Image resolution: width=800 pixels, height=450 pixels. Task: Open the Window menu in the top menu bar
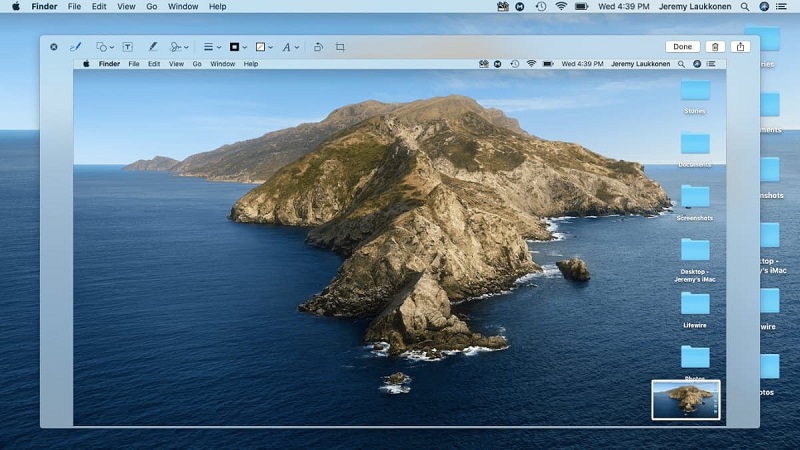pyautogui.click(x=183, y=6)
